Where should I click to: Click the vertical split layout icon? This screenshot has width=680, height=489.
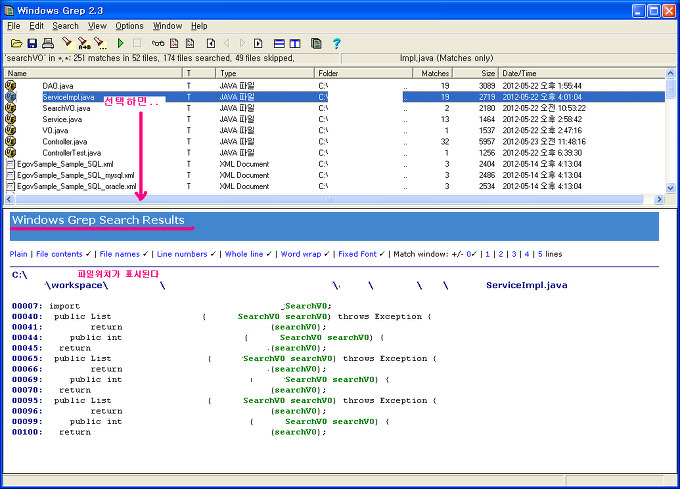tap(295, 43)
